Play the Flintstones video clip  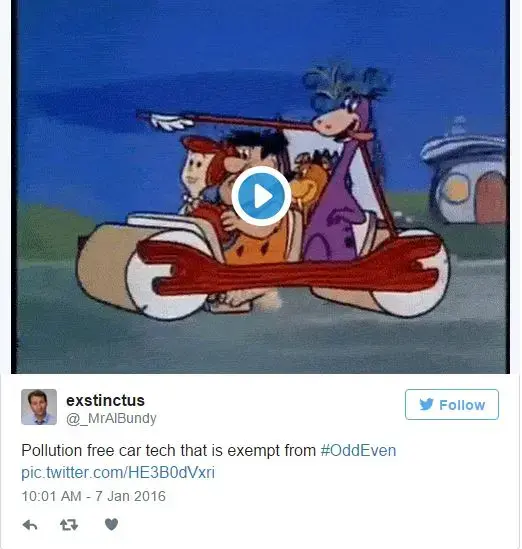[261, 196]
